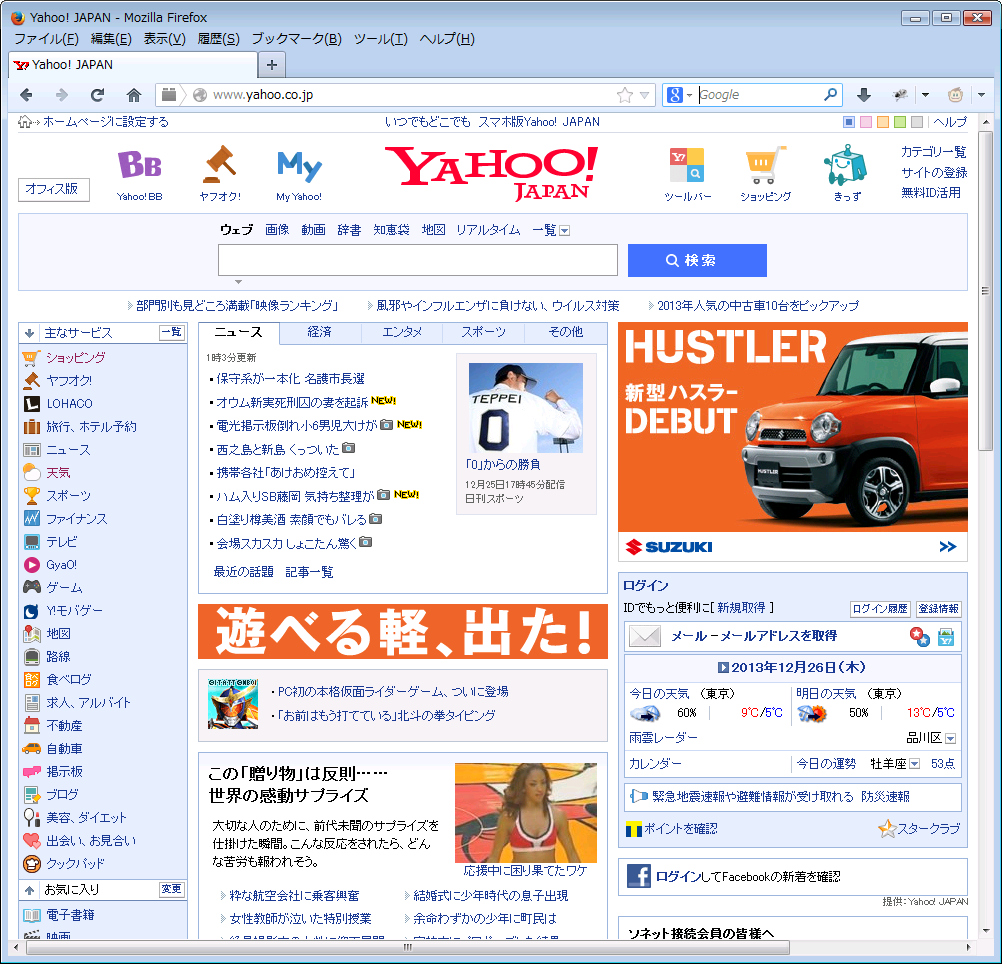Click the オフィス版 button
This screenshot has height=964, width=1002.
[54, 189]
